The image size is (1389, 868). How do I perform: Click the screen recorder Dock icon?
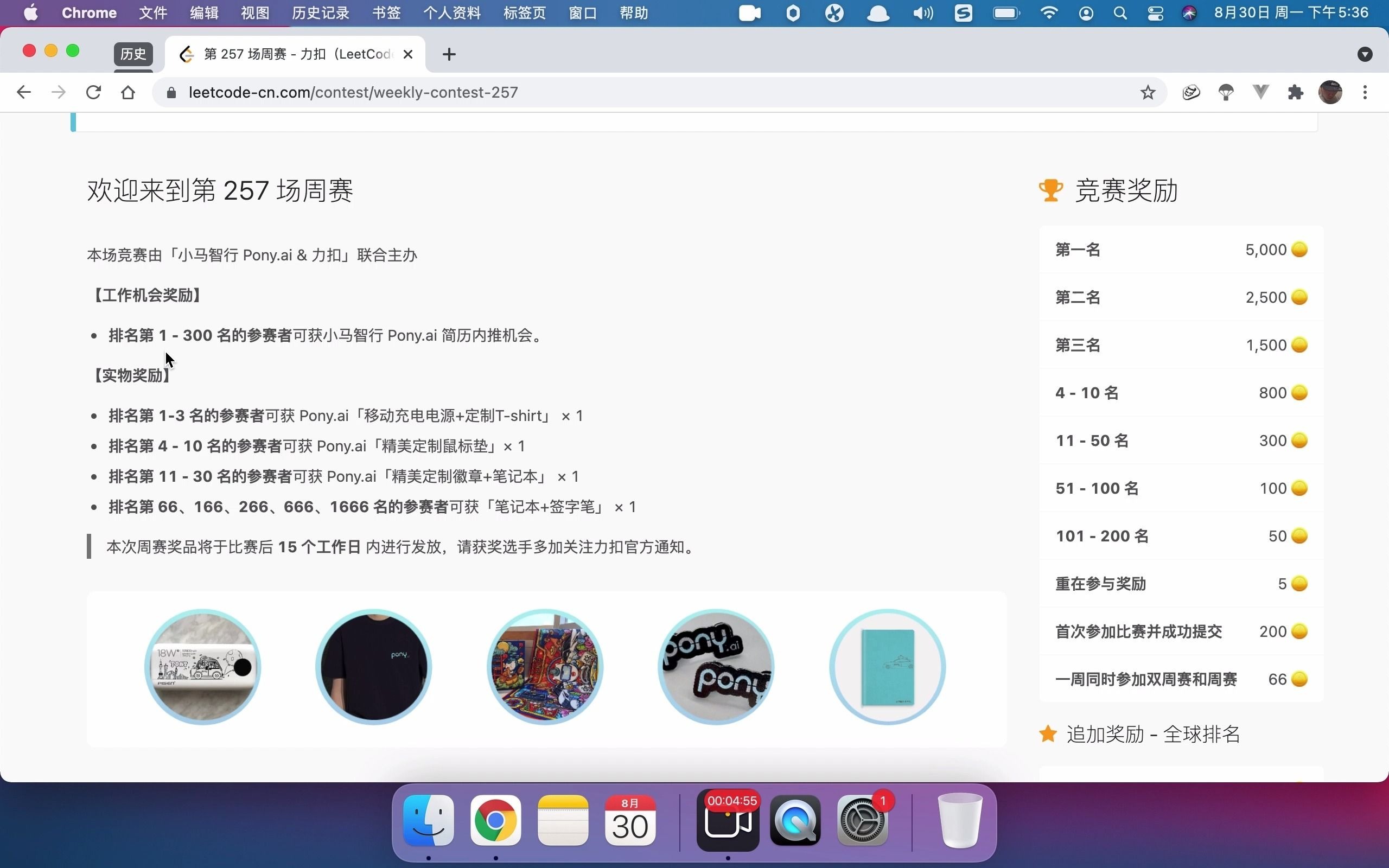click(x=728, y=820)
